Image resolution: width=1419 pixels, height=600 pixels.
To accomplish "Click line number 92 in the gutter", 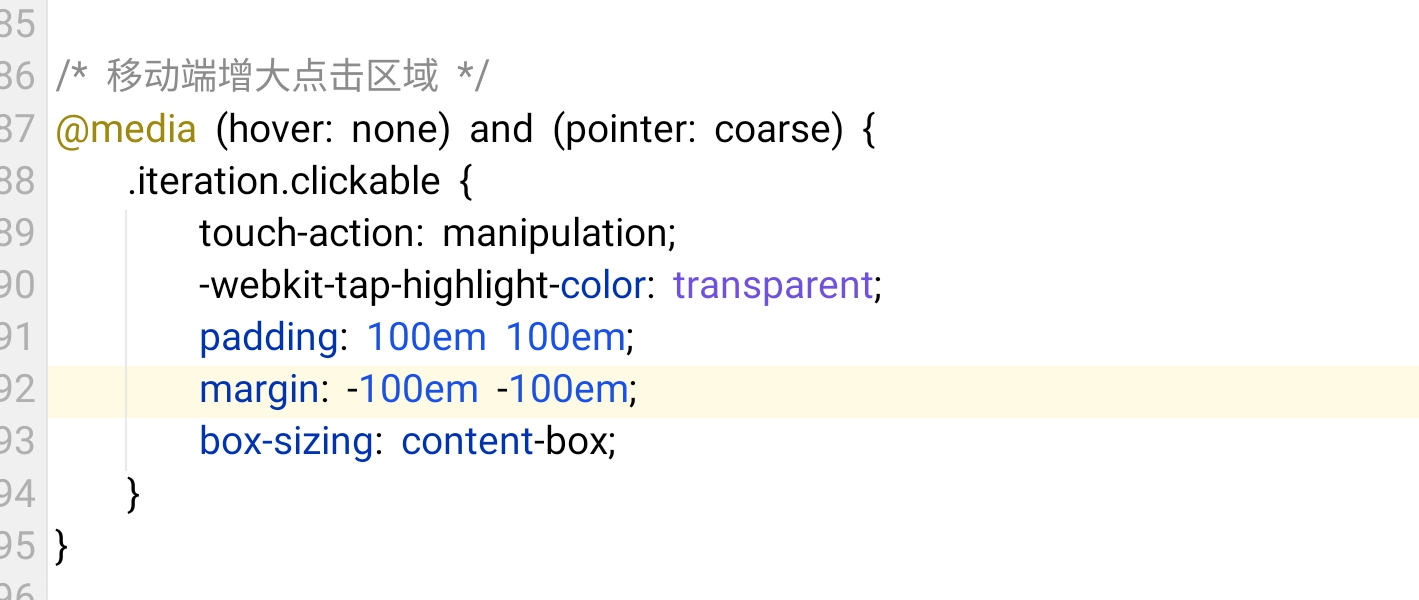I will click(x=18, y=389).
